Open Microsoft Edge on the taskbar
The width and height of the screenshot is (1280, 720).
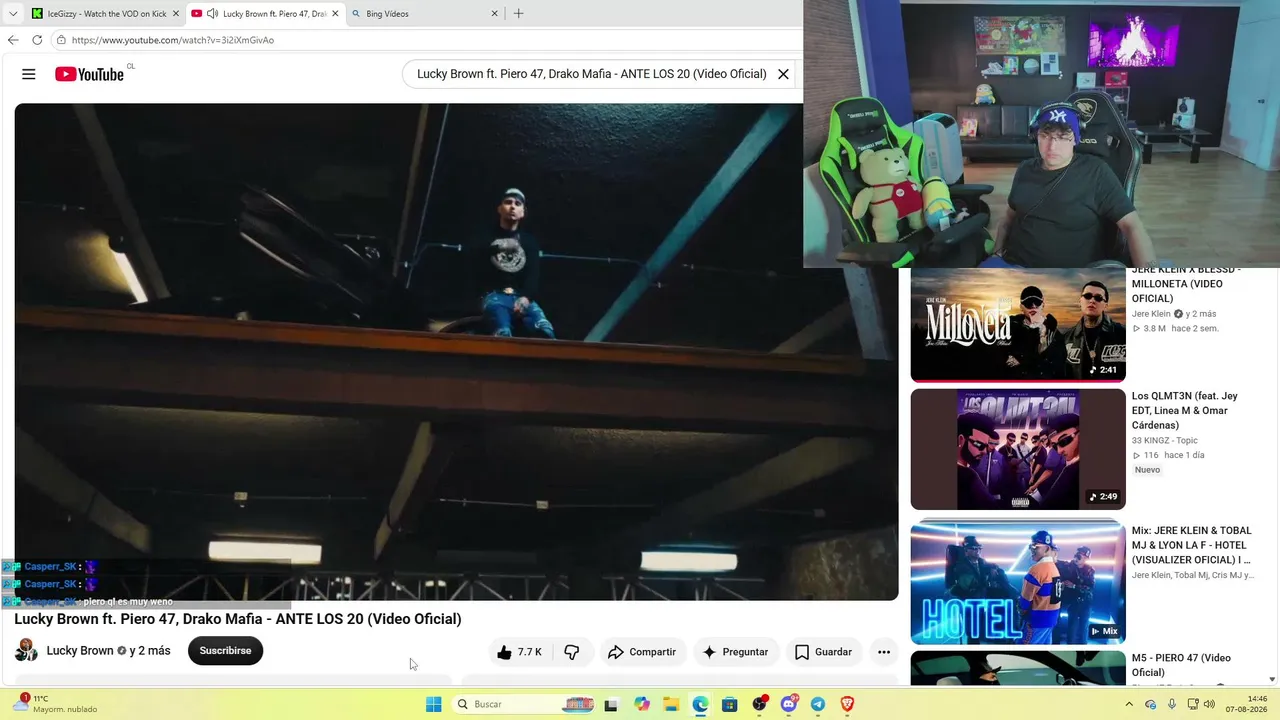tap(700, 704)
